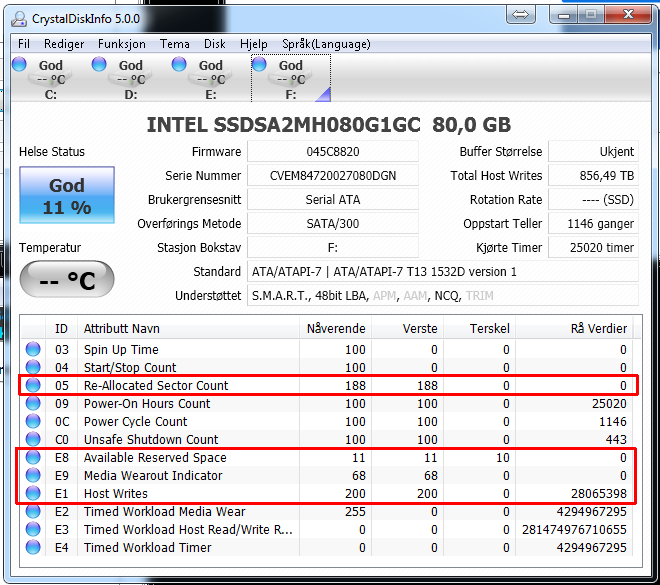Select disk F: status tab
The image size is (660, 585).
(291, 78)
